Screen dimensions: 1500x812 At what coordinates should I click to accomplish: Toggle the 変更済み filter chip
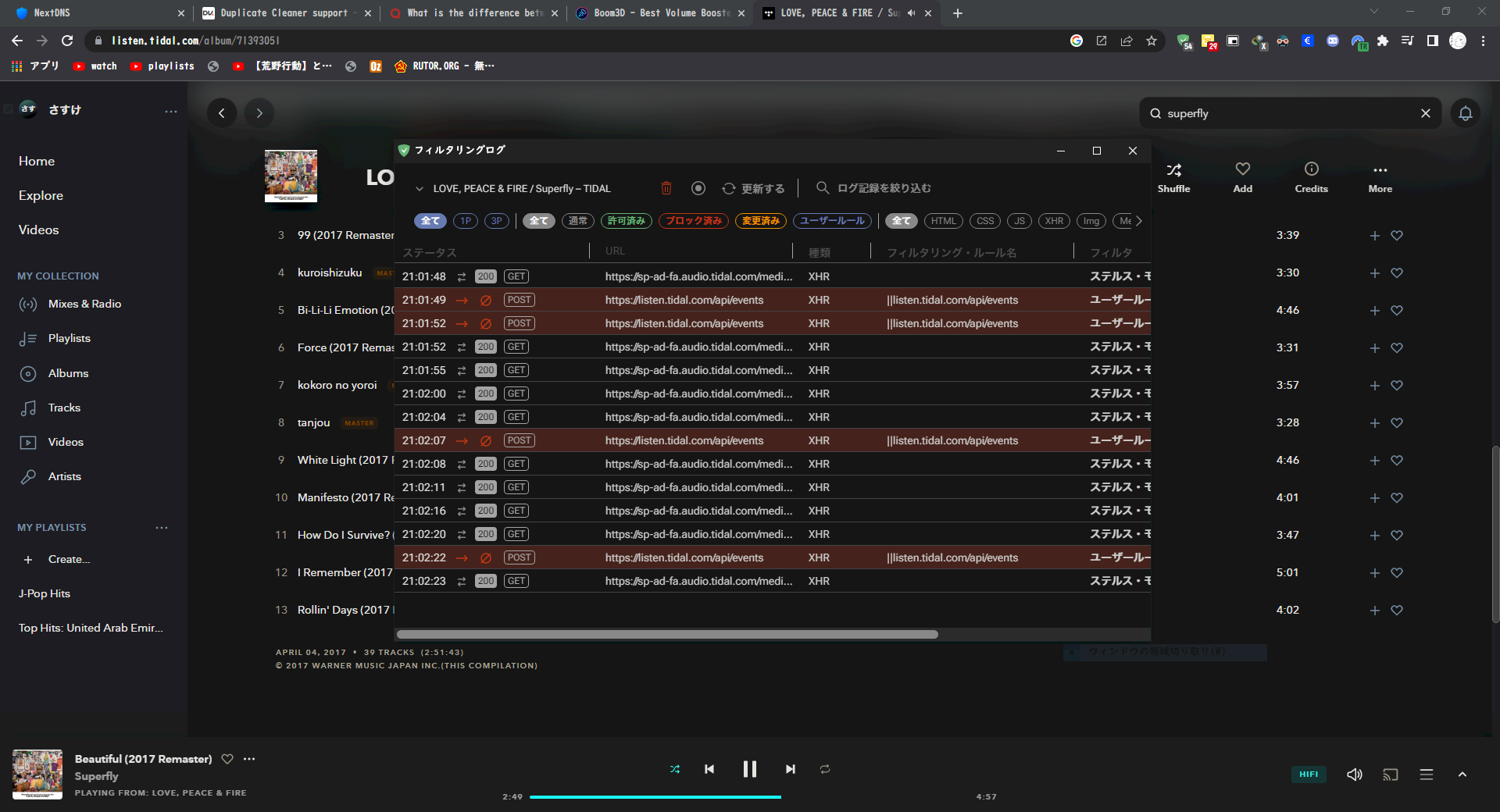coord(761,221)
